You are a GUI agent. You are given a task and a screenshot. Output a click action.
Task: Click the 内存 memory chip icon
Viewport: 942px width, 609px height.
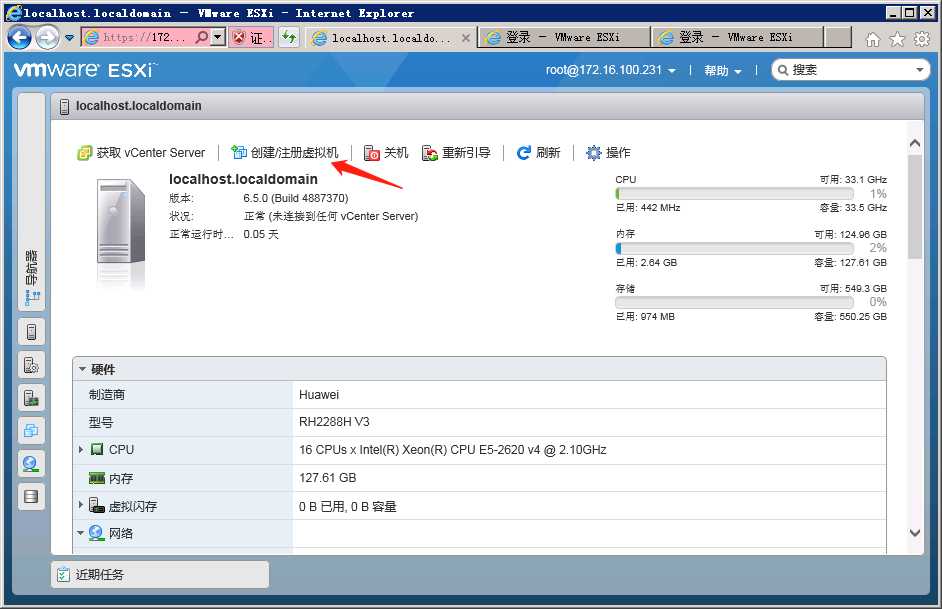tap(97, 478)
